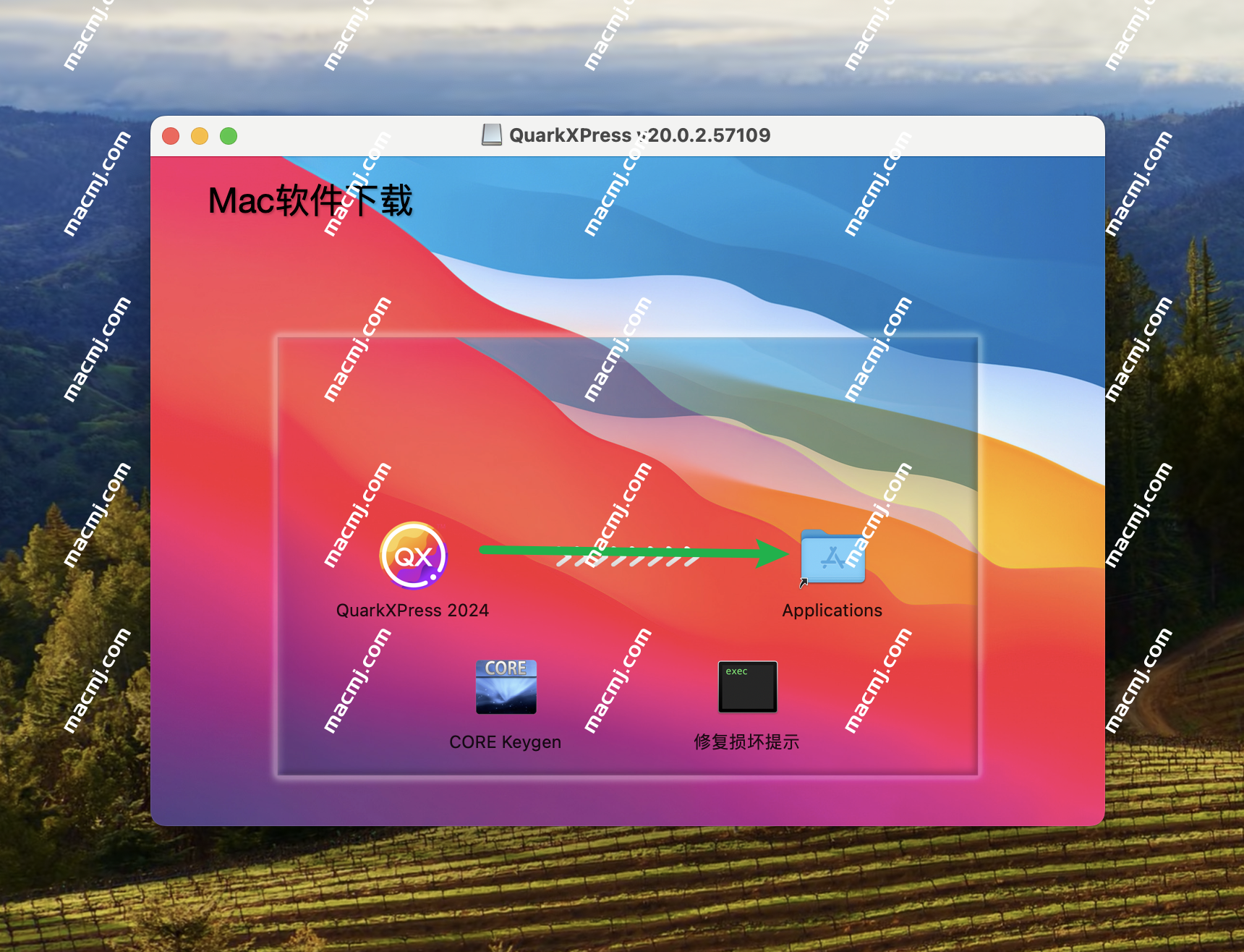Click the CORE Keygen label text
1244x952 pixels.
(x=505, y=742)
